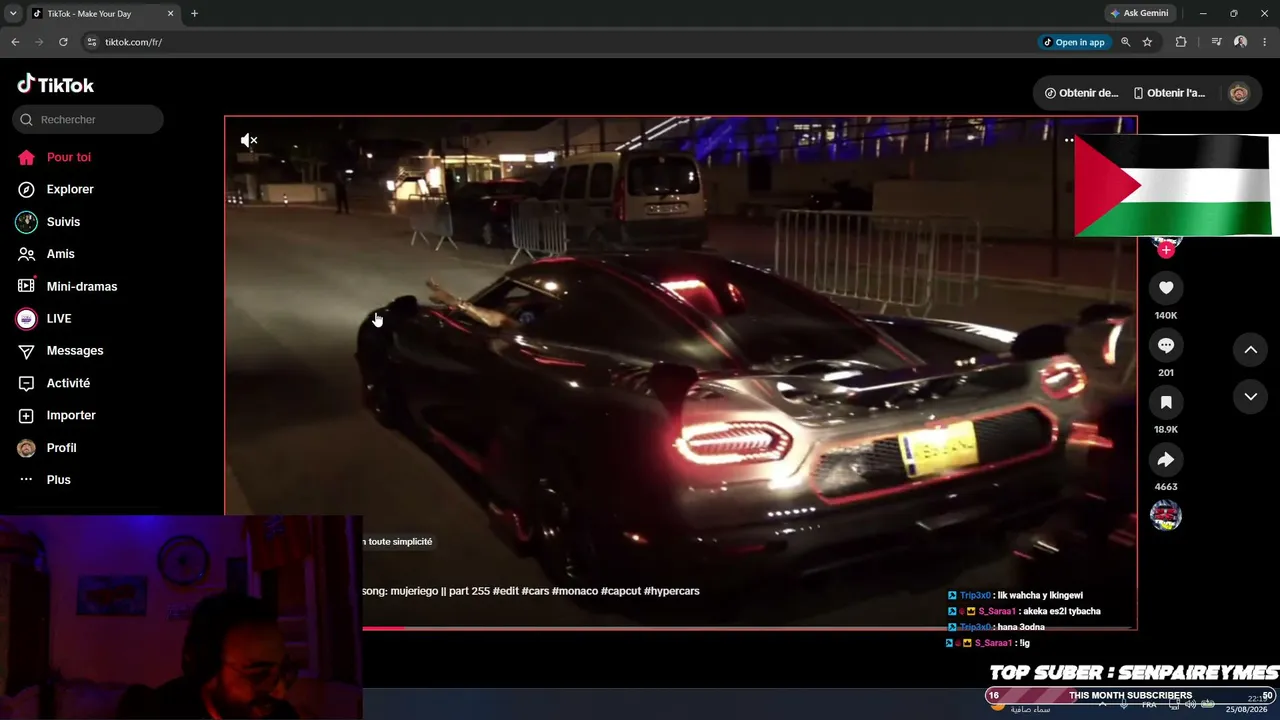Open the #hypercars hashtag
This screenshot has height=720, width=1280.
[672, 591]
